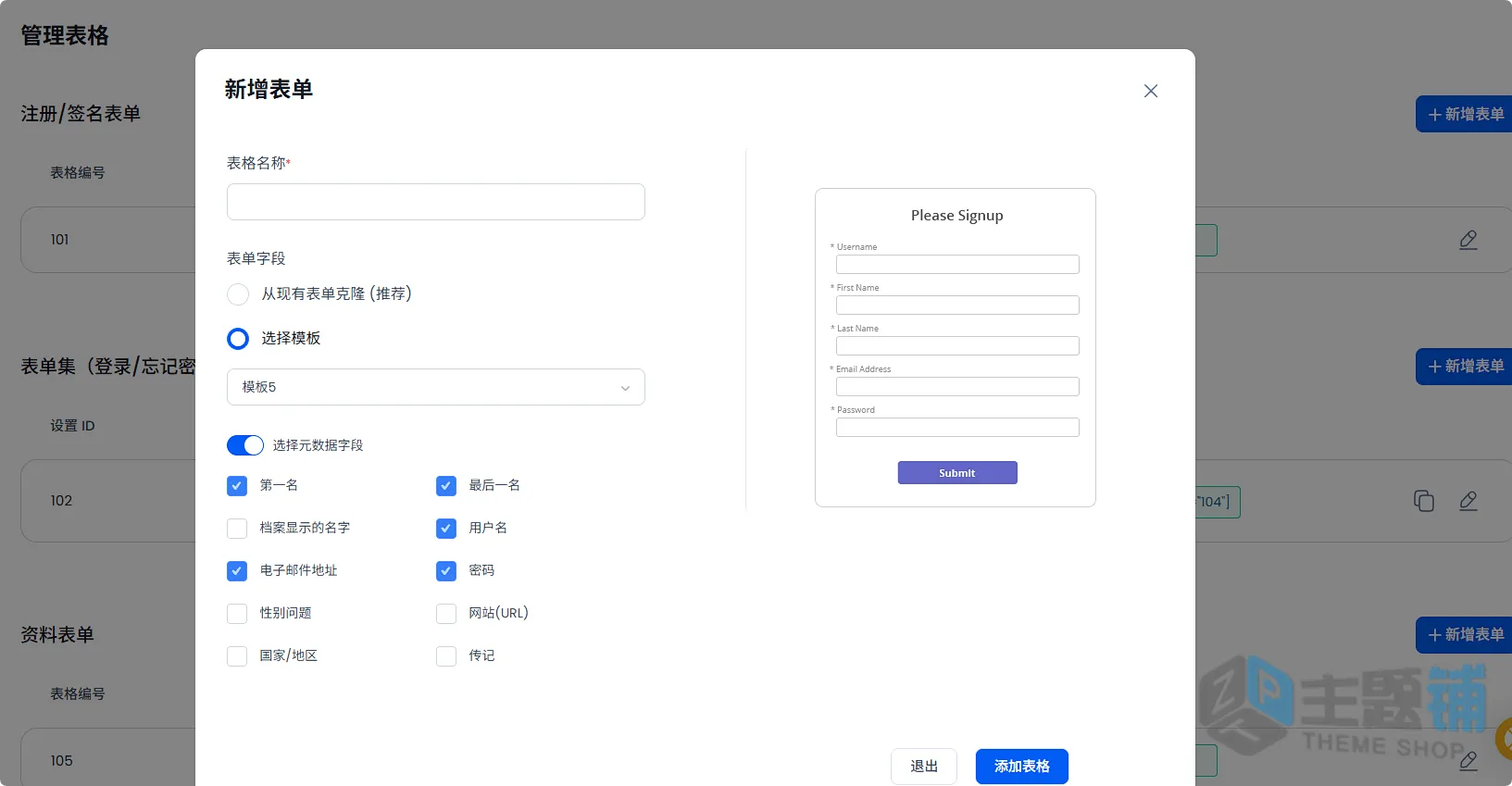Click 新增表单 button in 表单集 section
This screenshot has height=786, width=1512.
pyautogui.click(x=1465, y=367)
